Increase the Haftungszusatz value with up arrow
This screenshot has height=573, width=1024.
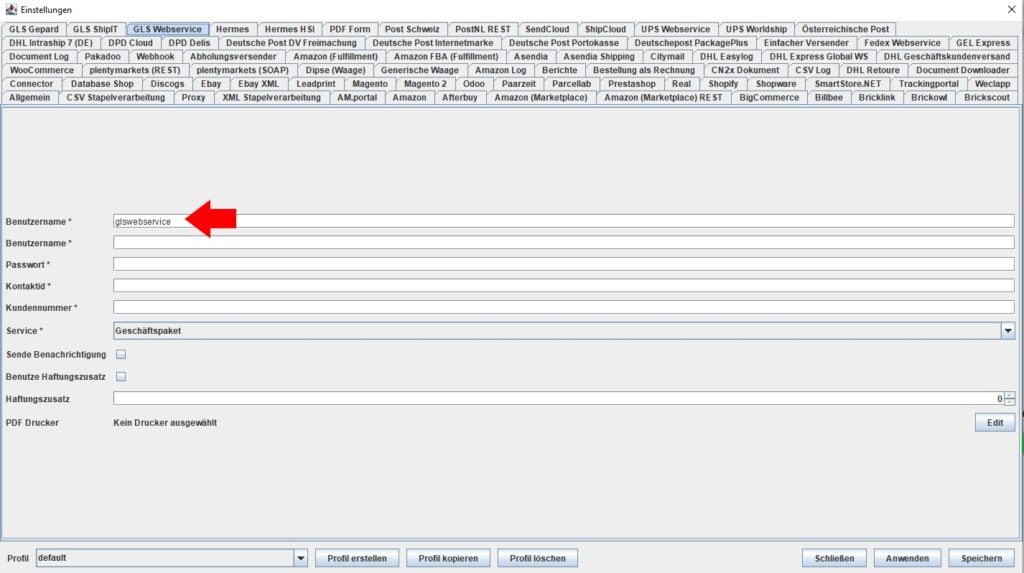pos(1010,395)
